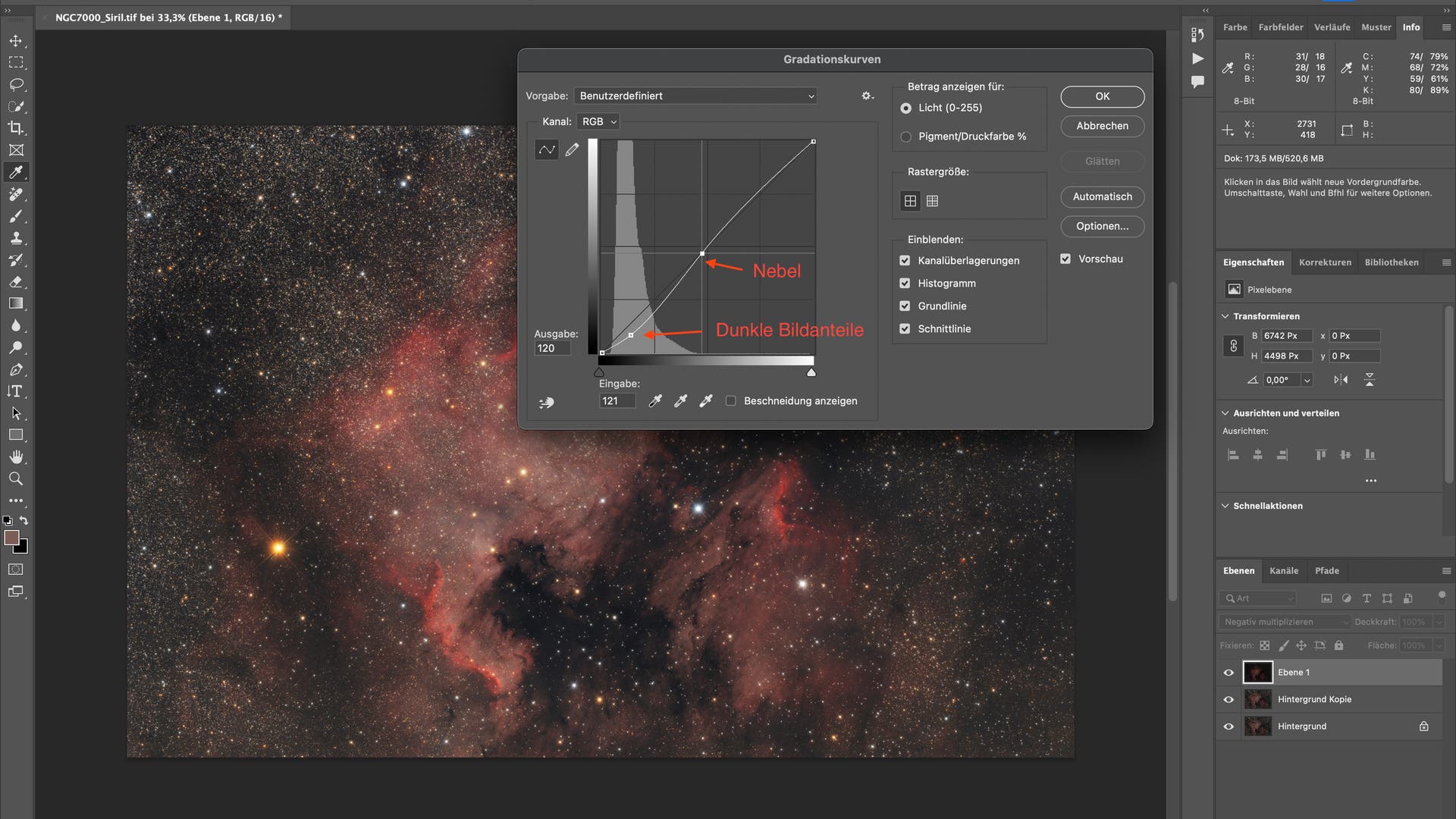Toggle visibility of Hintergrund Kopie layer
Viewport: 1456px width, 819px height.
[x=1229, y=698]
